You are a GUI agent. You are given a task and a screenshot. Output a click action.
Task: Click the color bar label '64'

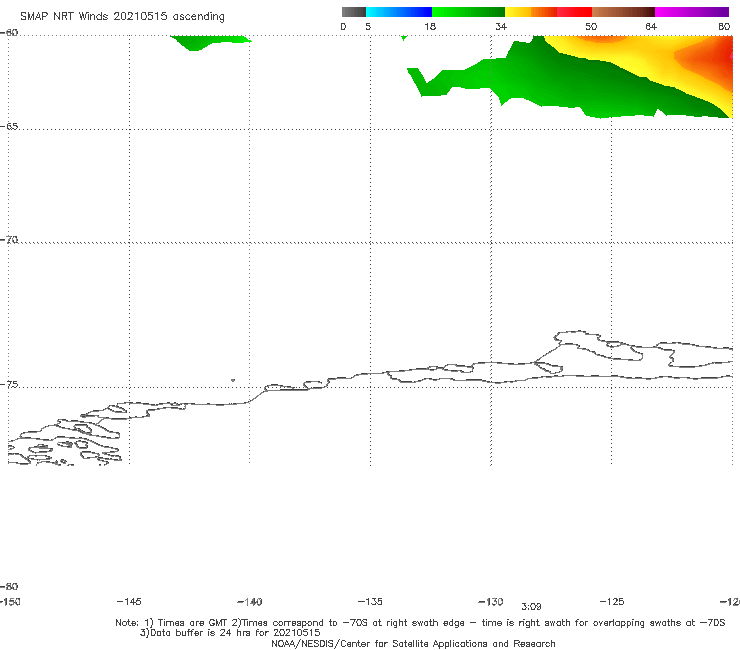pyautogui.click(x=651, y=27)
